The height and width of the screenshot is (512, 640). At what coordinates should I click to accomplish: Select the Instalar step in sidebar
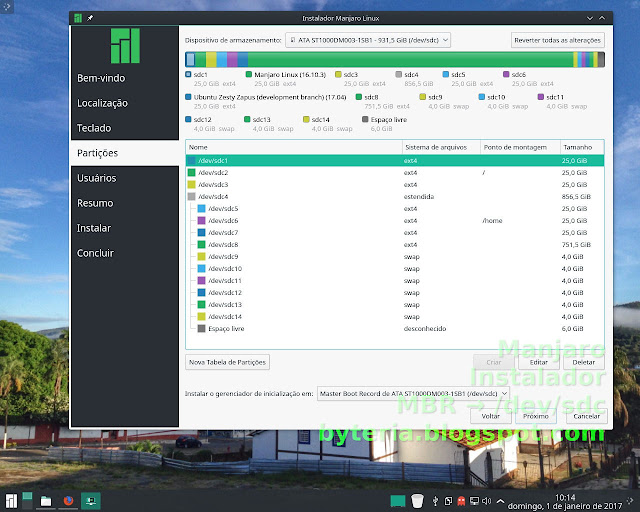click(125, 228)
